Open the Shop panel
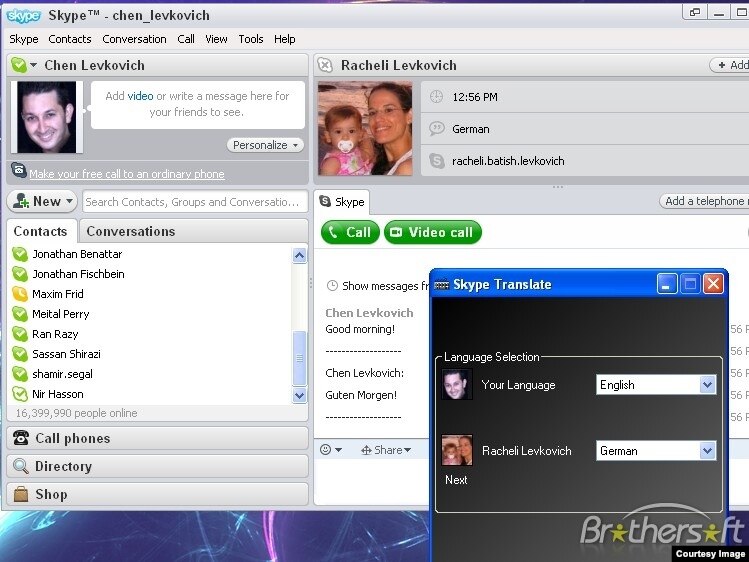 [157, 494]
